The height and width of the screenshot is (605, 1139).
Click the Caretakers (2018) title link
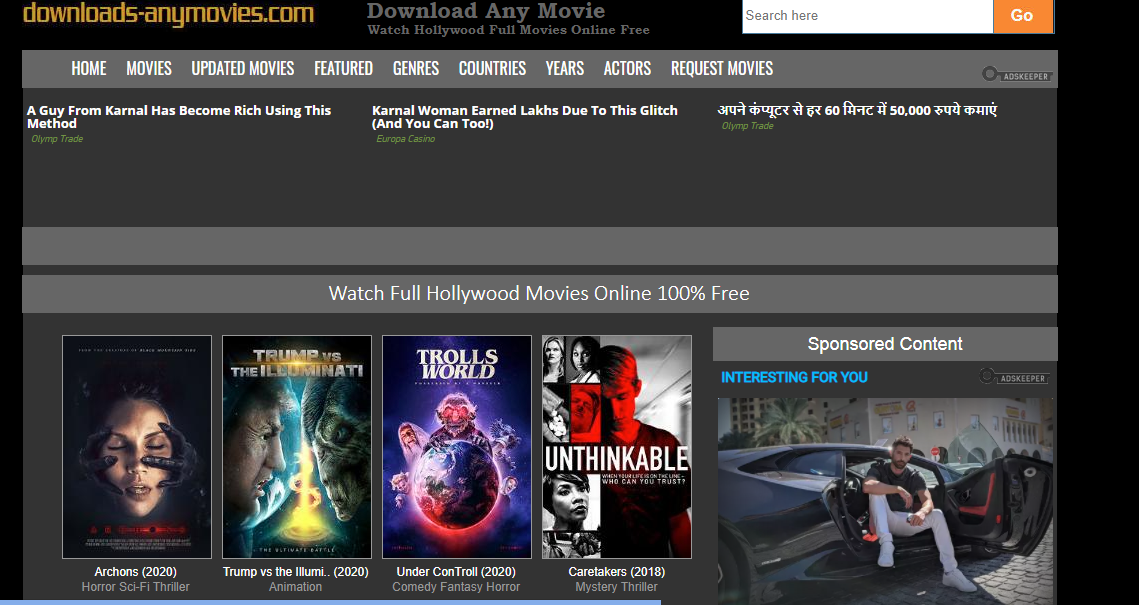(617, 572)
